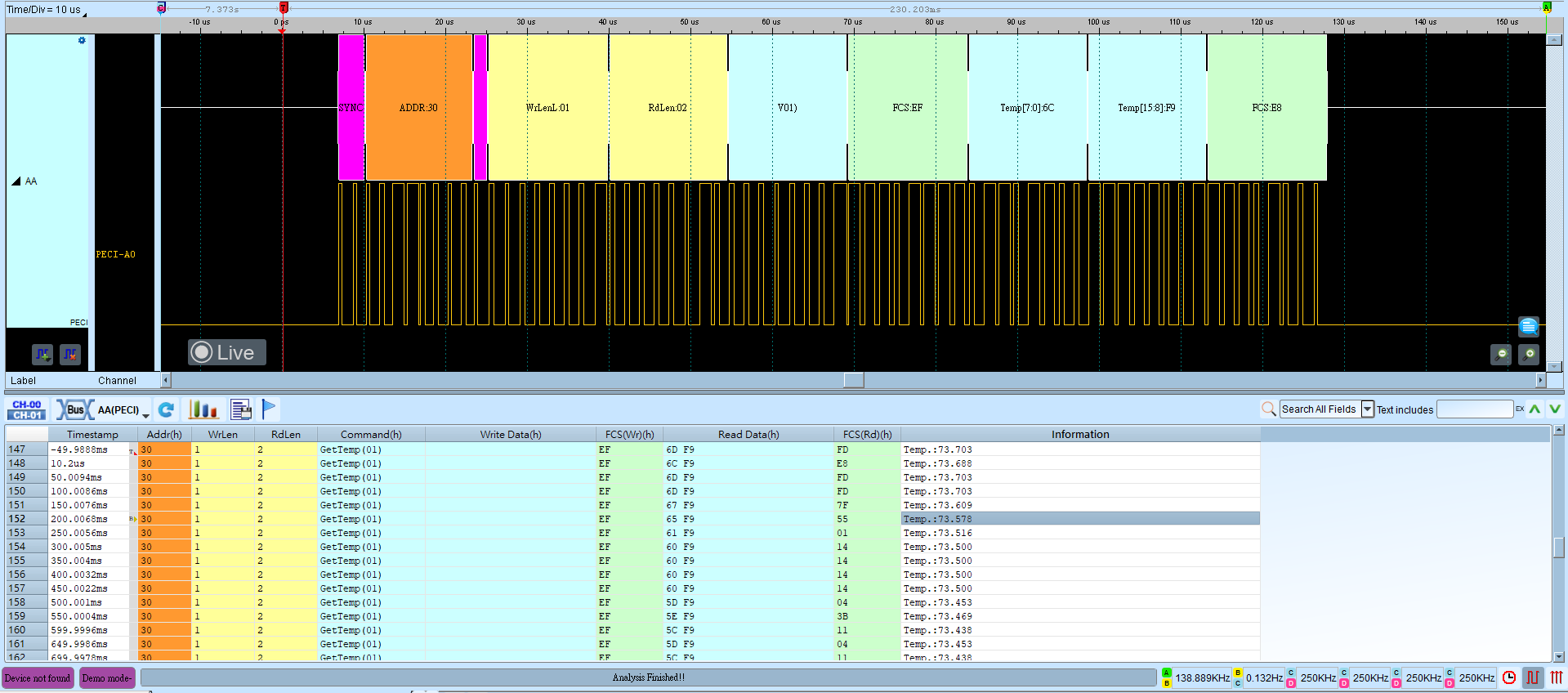Zoom in the waveform view
This screenshot has width=1568, height=693.
1529,354
